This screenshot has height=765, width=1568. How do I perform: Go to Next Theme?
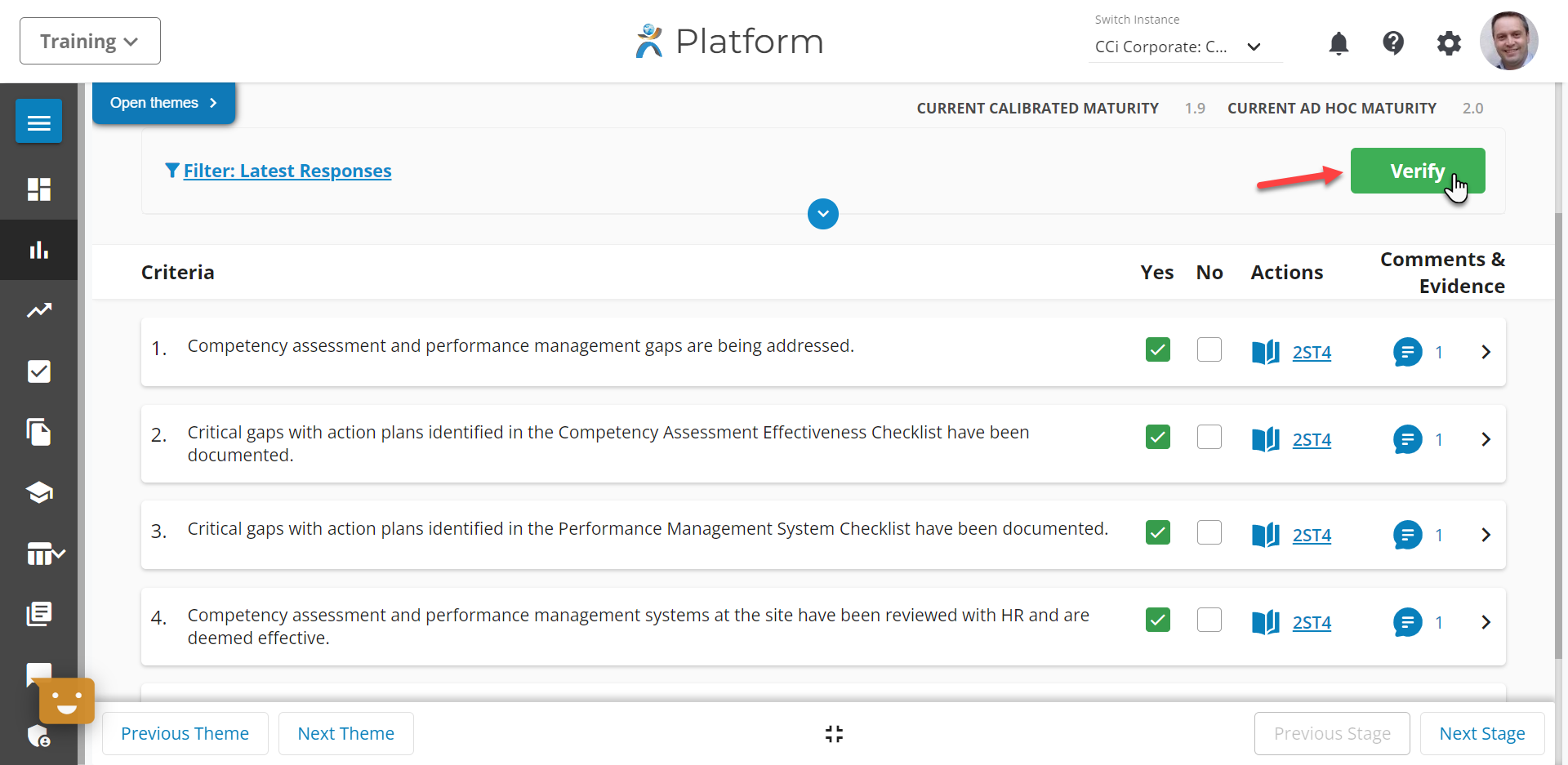(x=345, y=734)
